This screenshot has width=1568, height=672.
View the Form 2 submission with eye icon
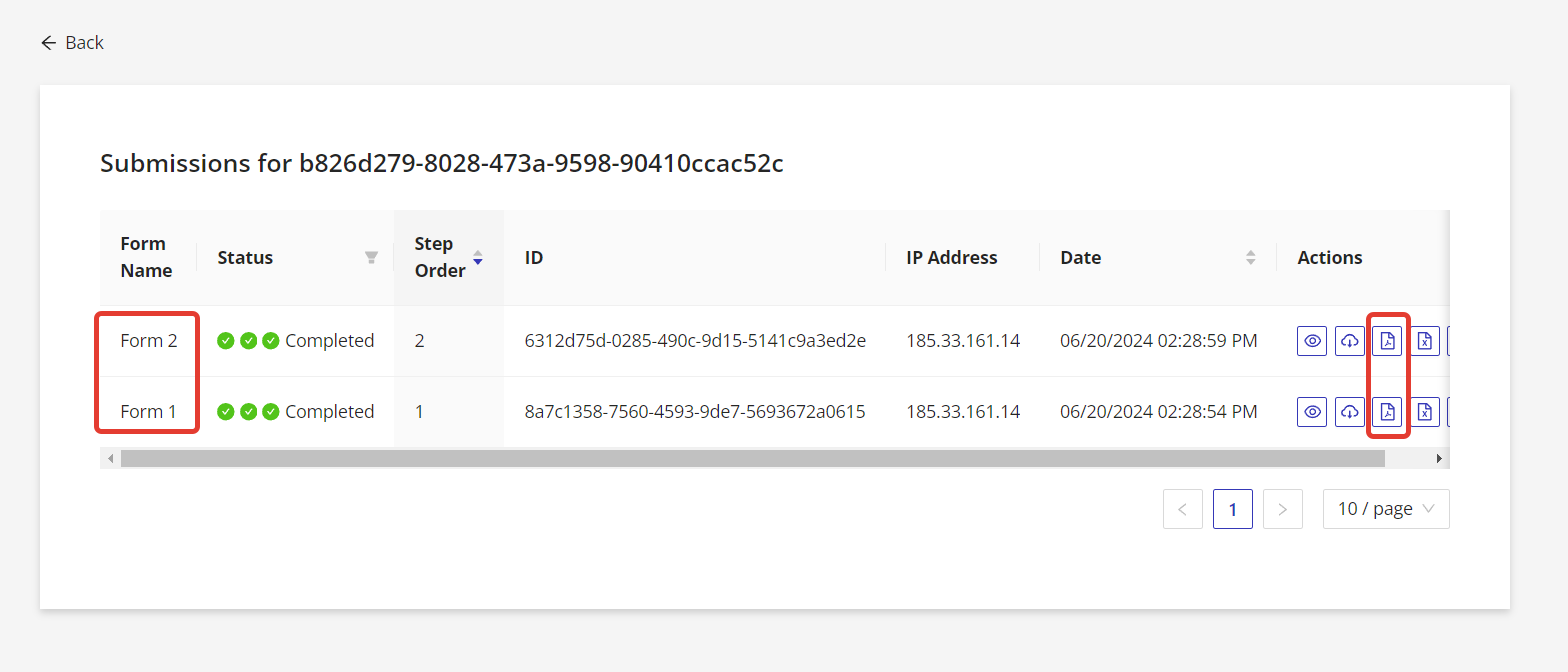tap(1313, 341)
